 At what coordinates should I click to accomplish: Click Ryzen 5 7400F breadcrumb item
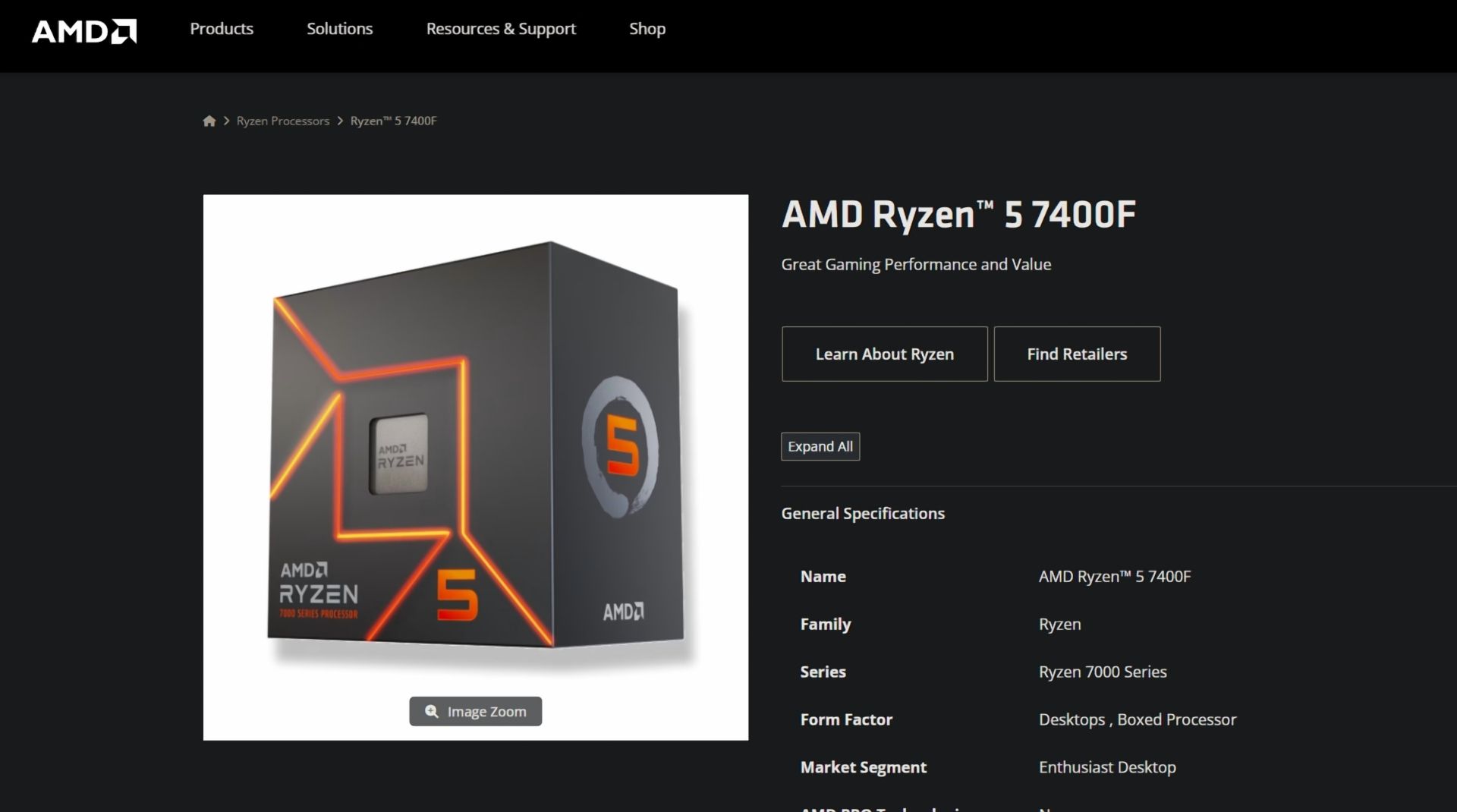(x=393, y=121)
